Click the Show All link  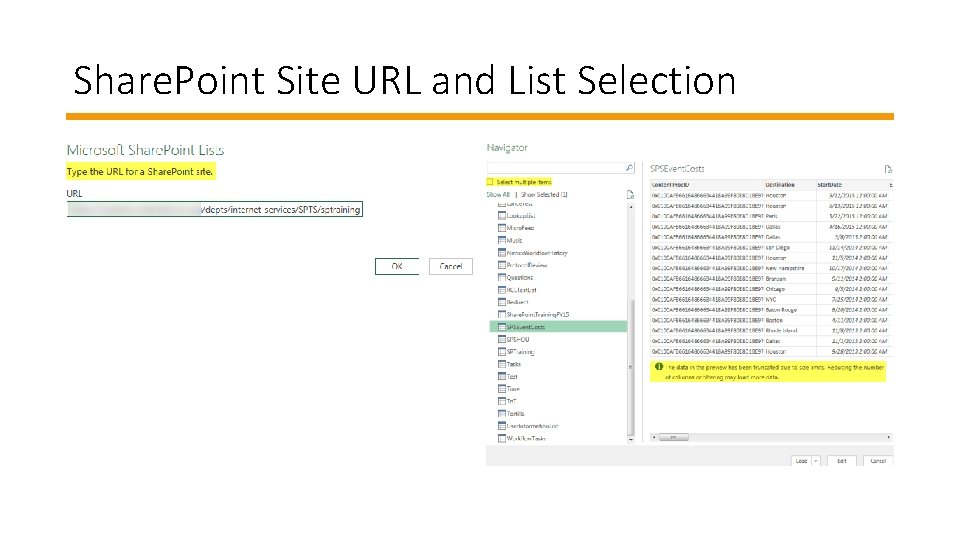[x=498, y=195]
